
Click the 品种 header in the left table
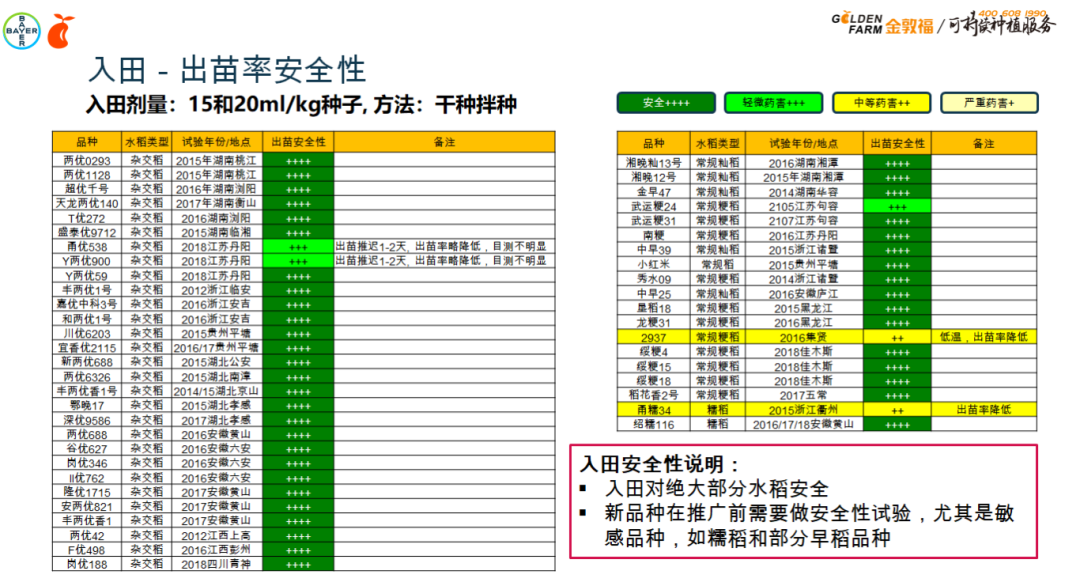pos(87,142)
